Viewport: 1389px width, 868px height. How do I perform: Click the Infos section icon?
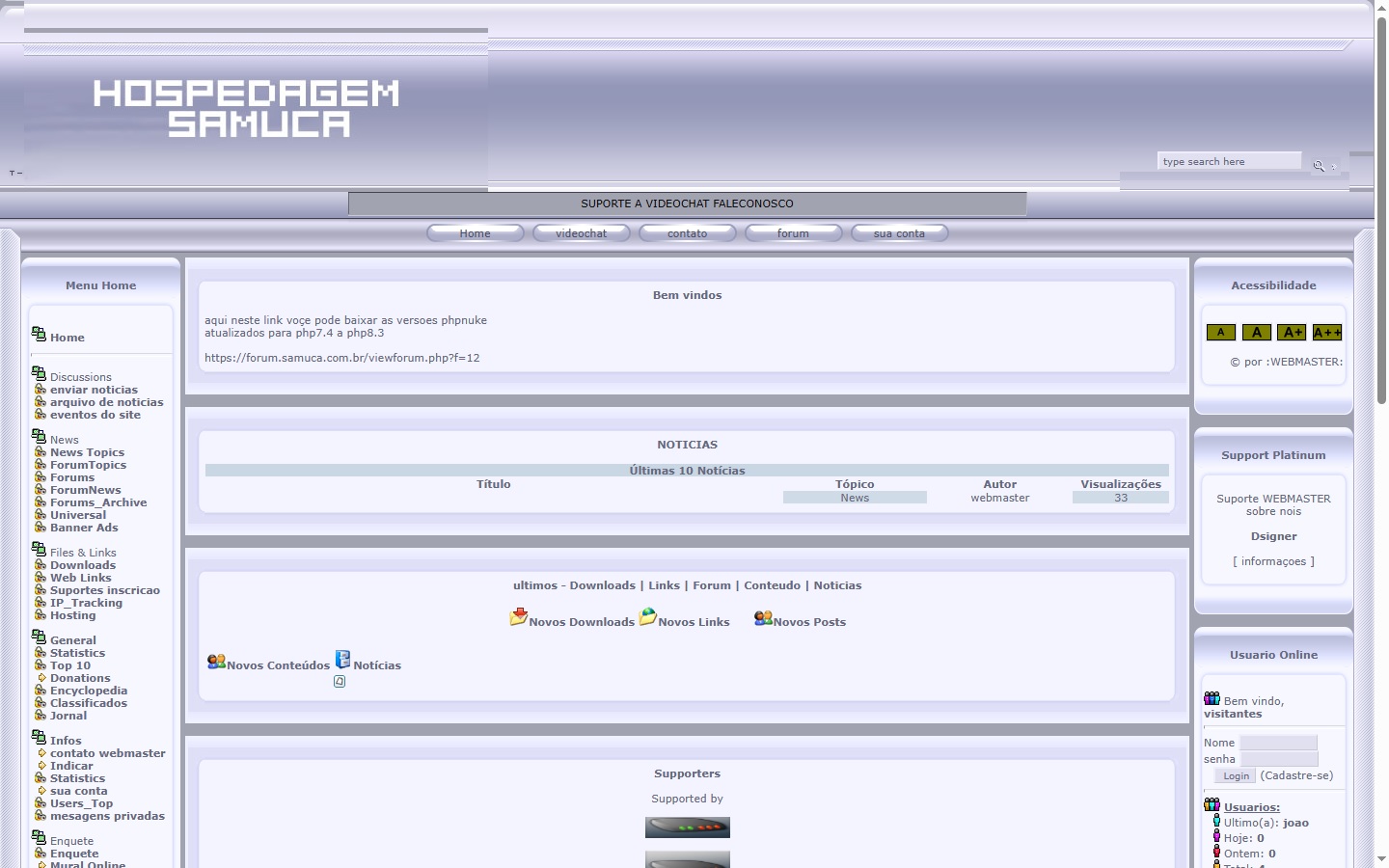[x=39, y=737]
